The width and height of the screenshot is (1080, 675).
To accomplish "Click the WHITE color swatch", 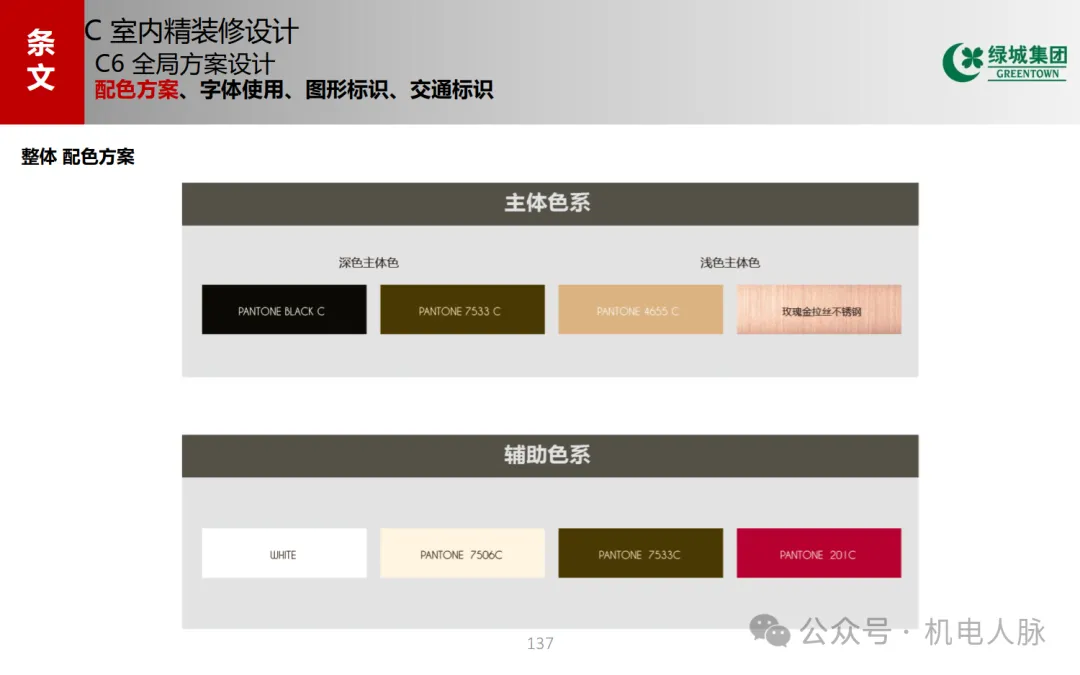I will pyautogui.click(x=283, y=553).
